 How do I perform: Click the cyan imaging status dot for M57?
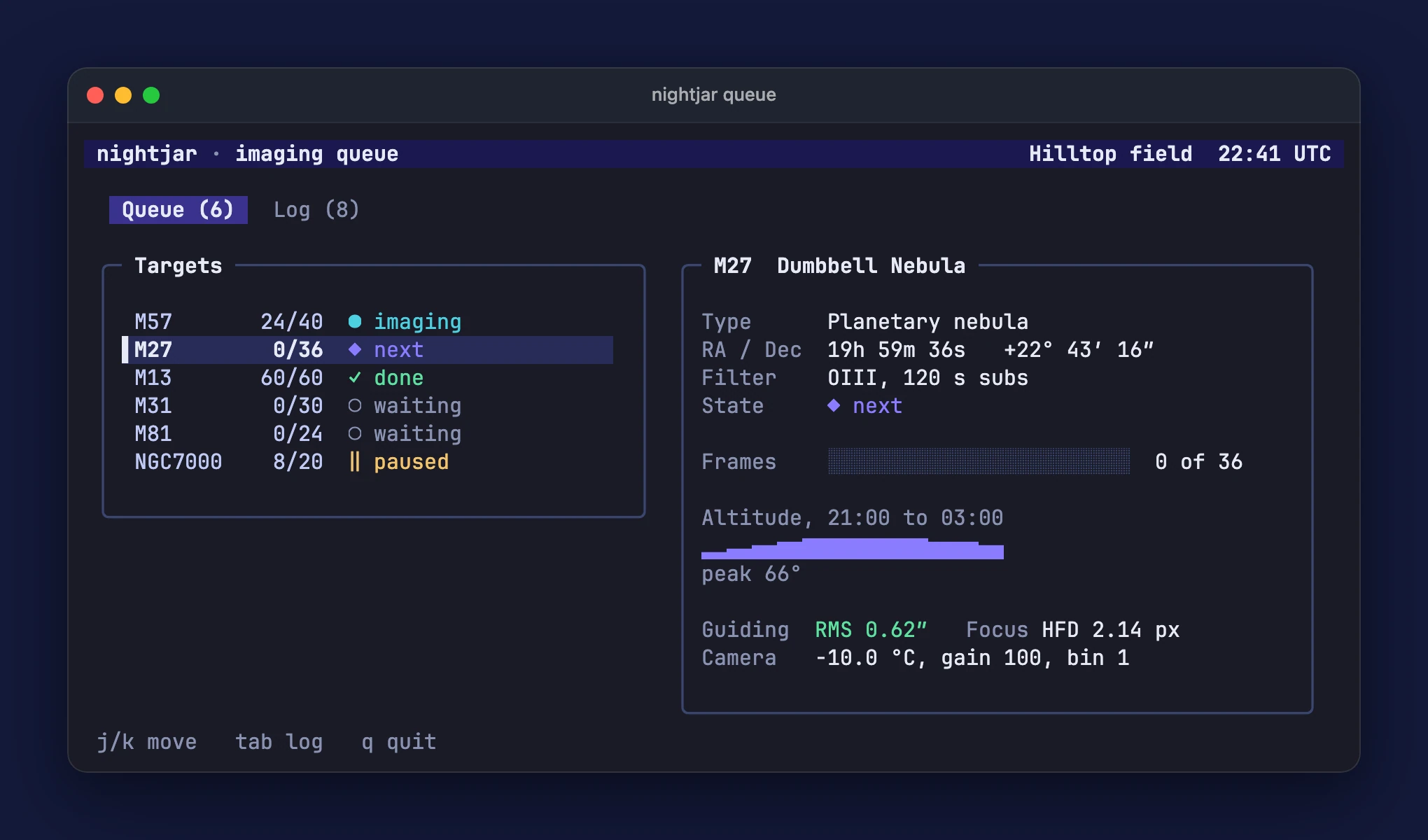pyautogui.click(x=355, y=321)
